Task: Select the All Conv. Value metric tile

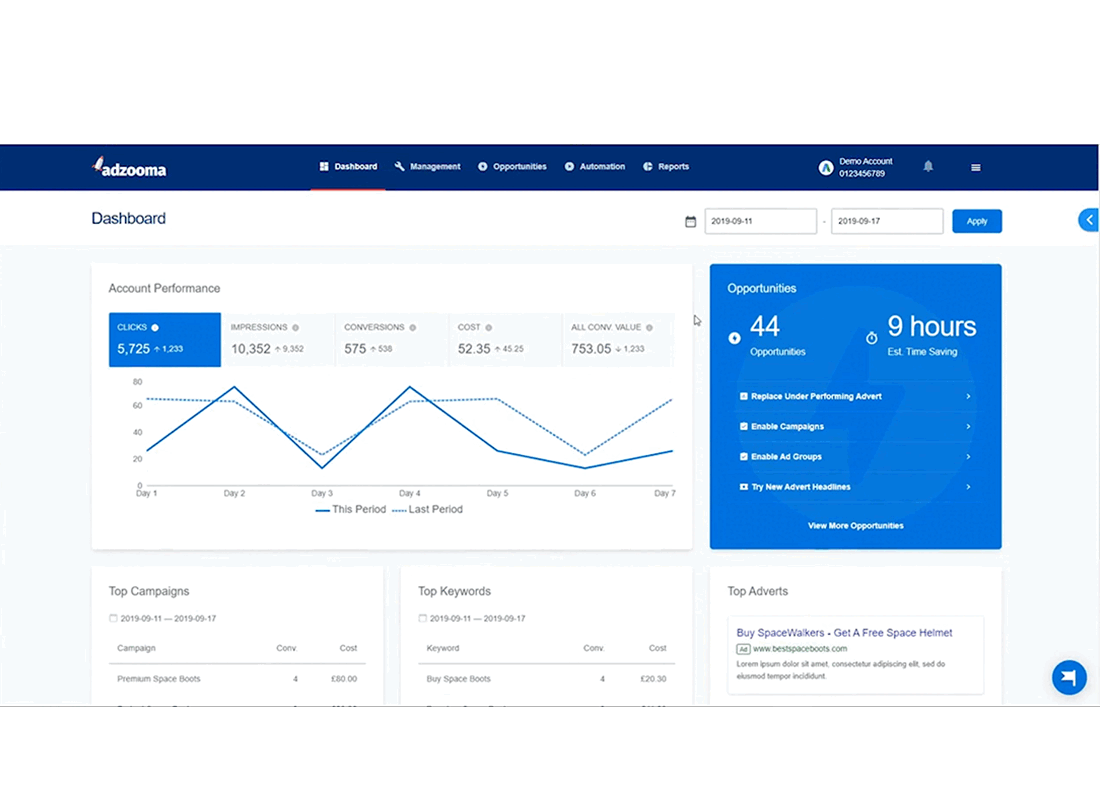Action: tap(619, 339)
